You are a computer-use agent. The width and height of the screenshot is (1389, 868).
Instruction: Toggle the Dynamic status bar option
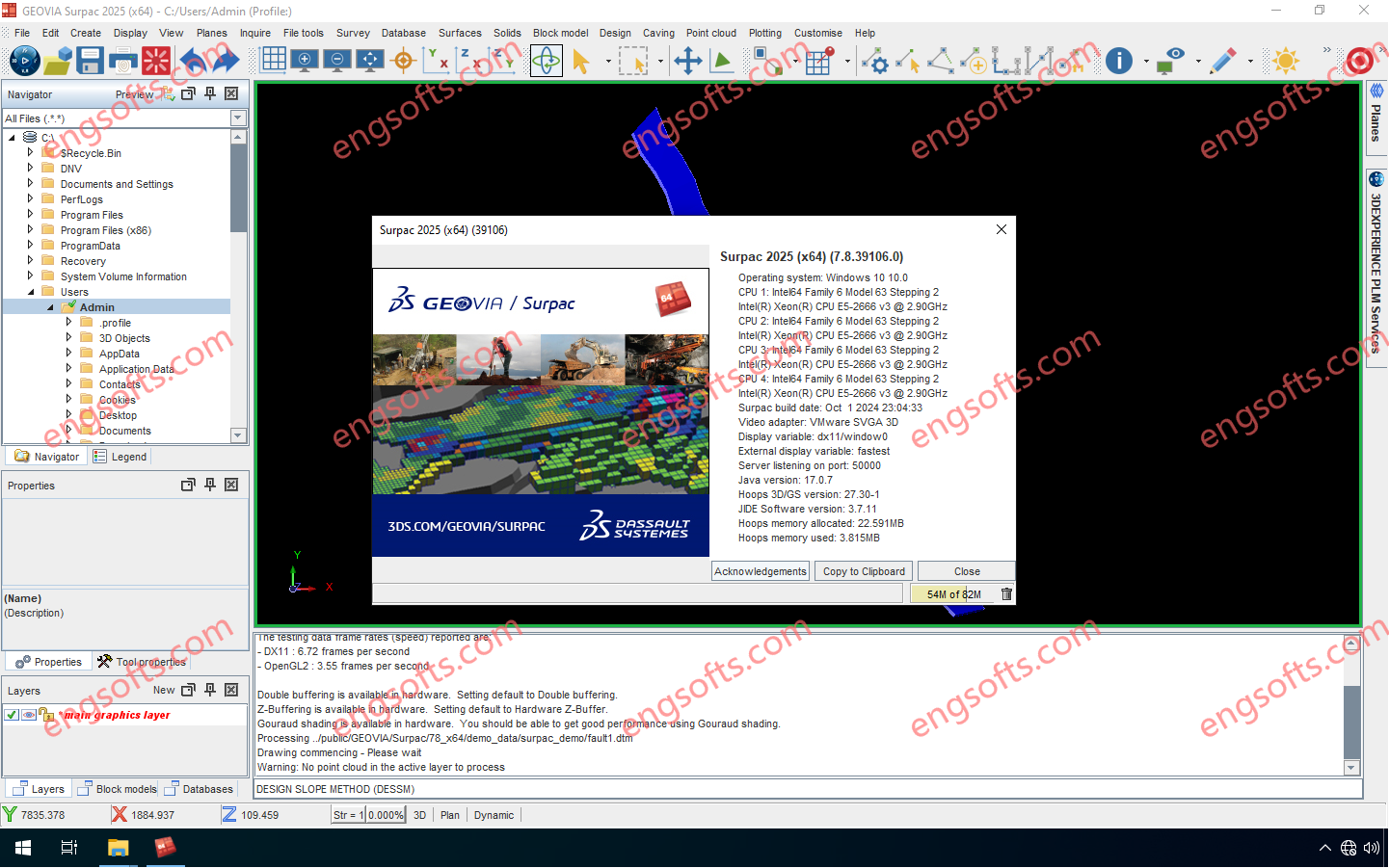(494, 815)
